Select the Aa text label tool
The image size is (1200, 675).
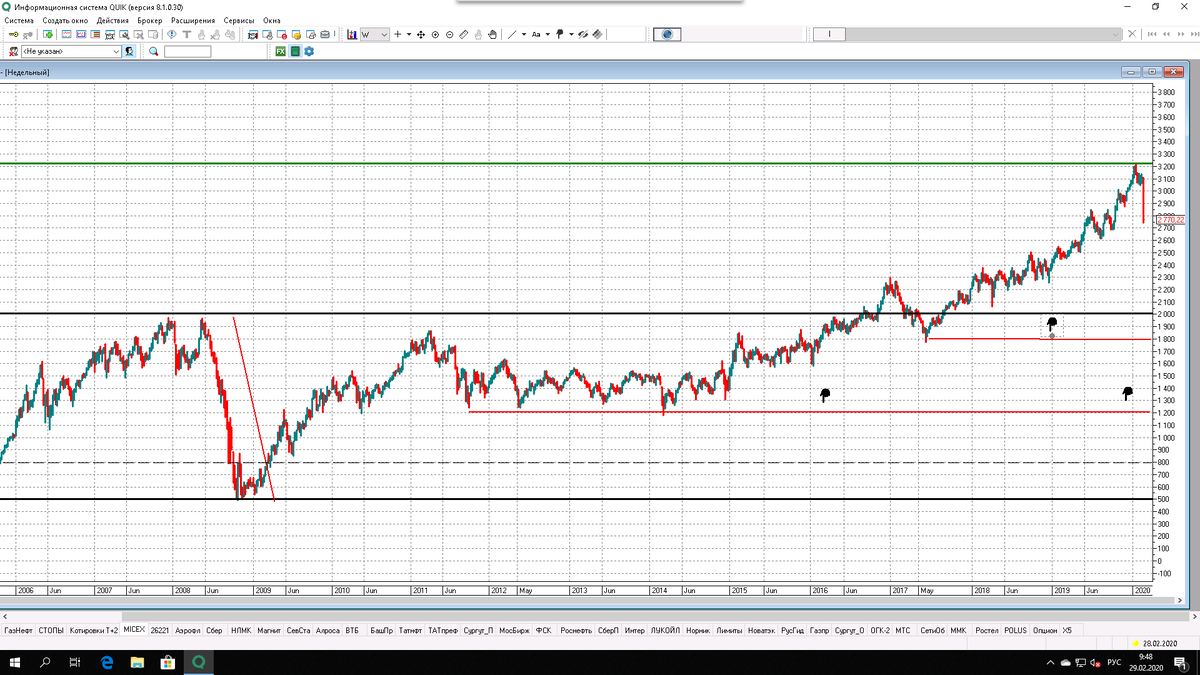coord(535,34)
